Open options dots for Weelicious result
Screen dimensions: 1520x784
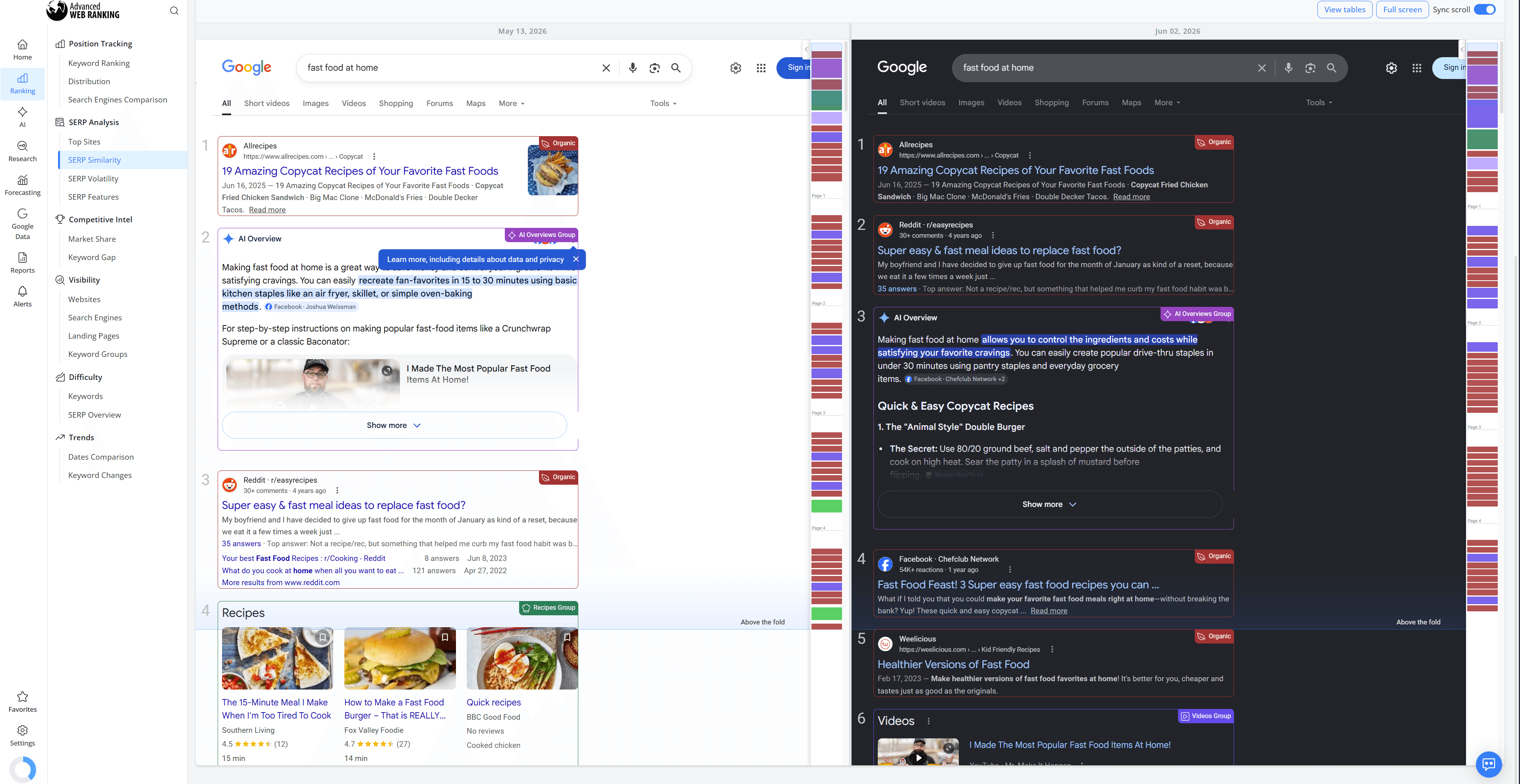[1052, 649]
